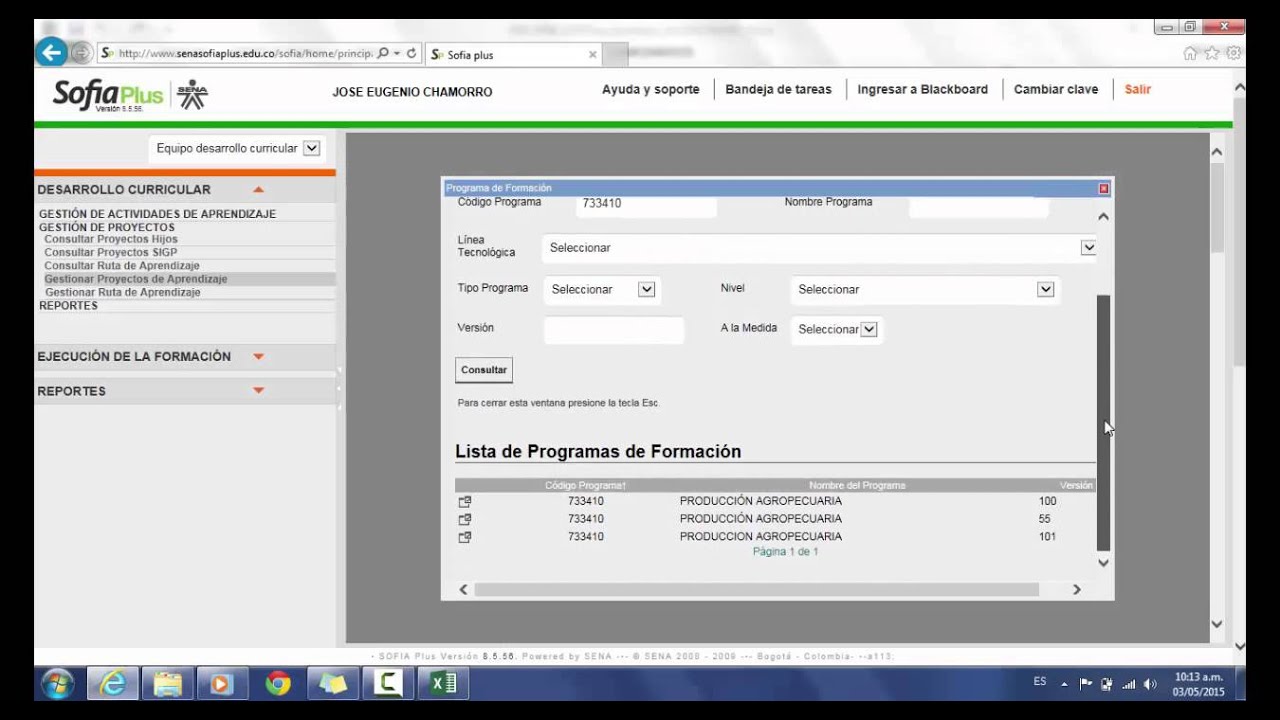Click the browser forward arrow button
The width and height of the screenshot is (1280, 720).
(81, 53)
